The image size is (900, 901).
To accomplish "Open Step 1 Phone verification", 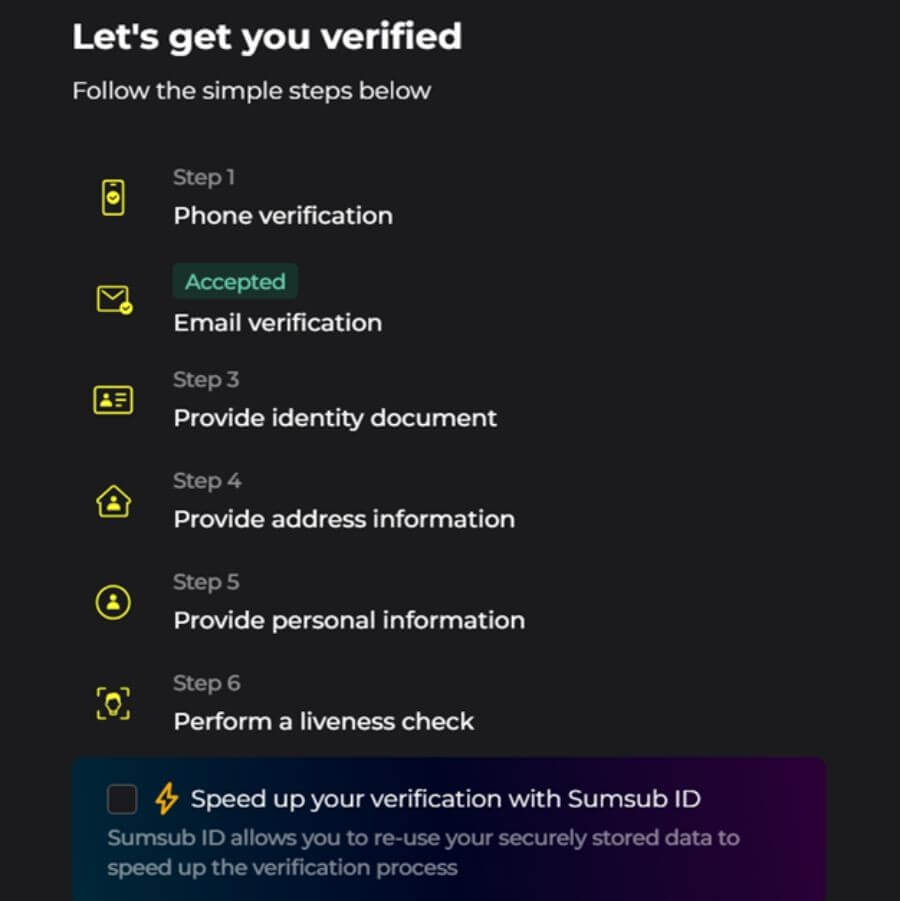I will pyautogui.click(x=283, y=215).
